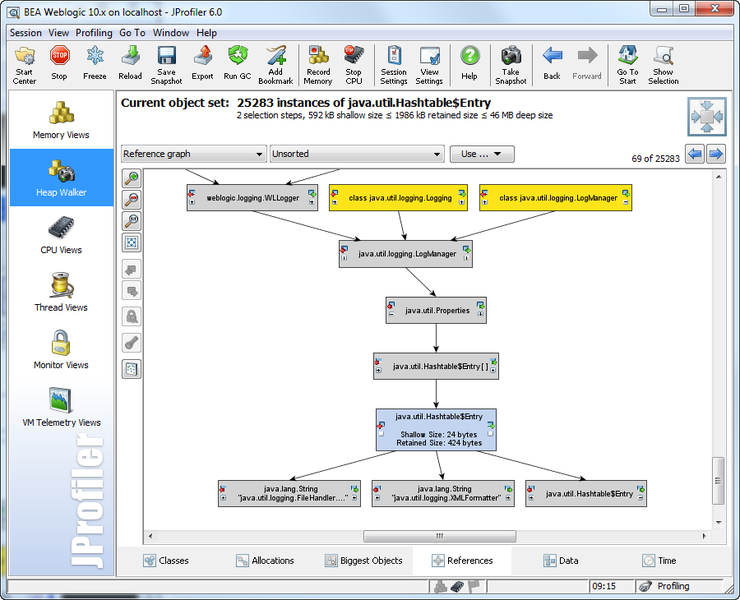Viewport: 740px width, 600px height.
Task: Click the Reload toolbar icon
Action: (x=130, y=63)
